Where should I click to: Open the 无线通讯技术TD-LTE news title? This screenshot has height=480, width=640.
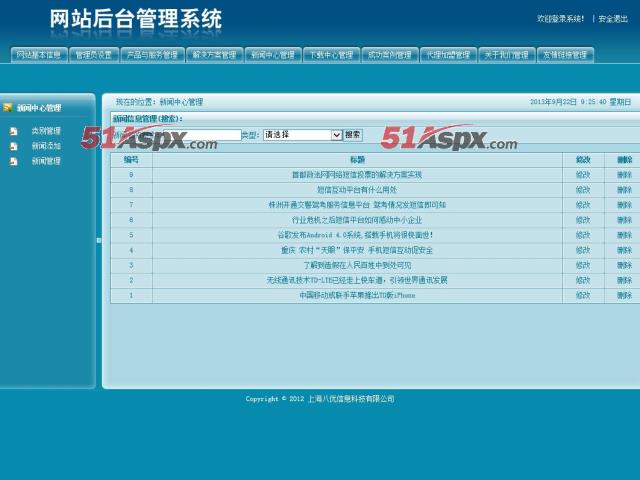tap(357, 280)
